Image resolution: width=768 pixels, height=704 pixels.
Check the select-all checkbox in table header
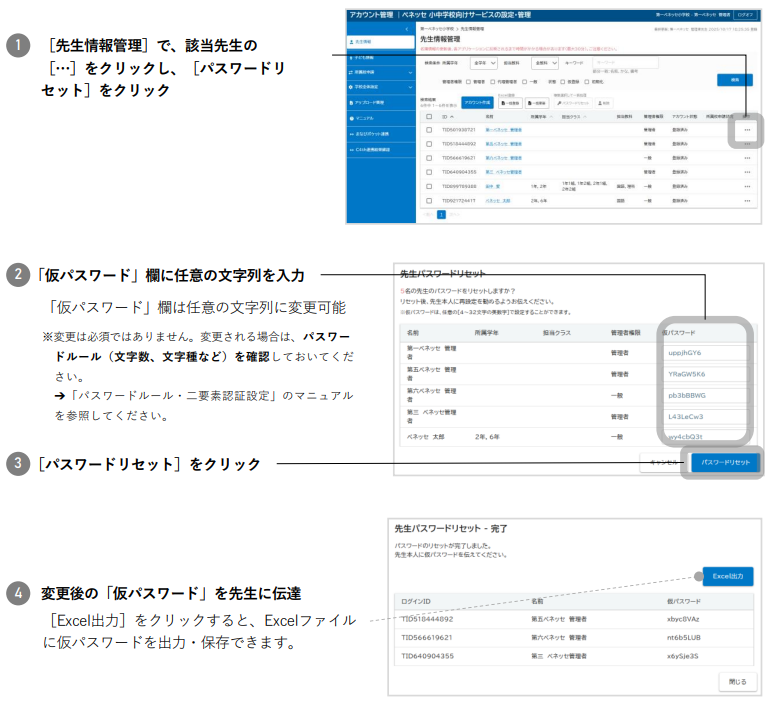coord(429,117)
